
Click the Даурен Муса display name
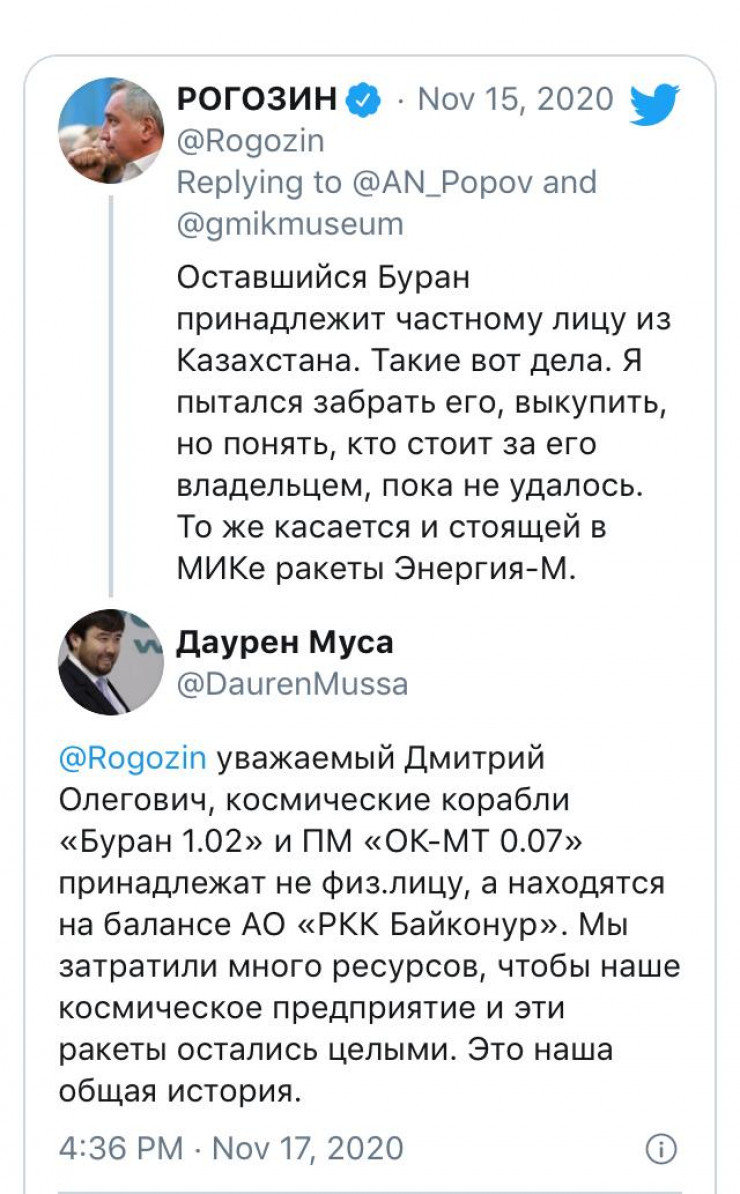coord(285,643)
